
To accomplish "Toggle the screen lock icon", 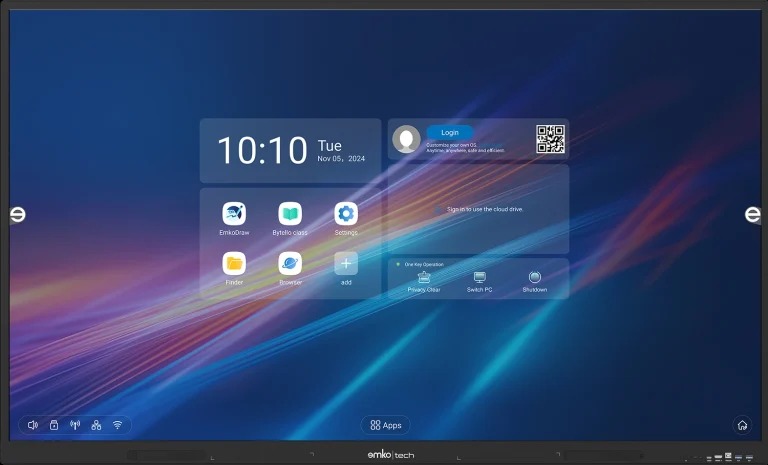I will click(x=54, y=425).
